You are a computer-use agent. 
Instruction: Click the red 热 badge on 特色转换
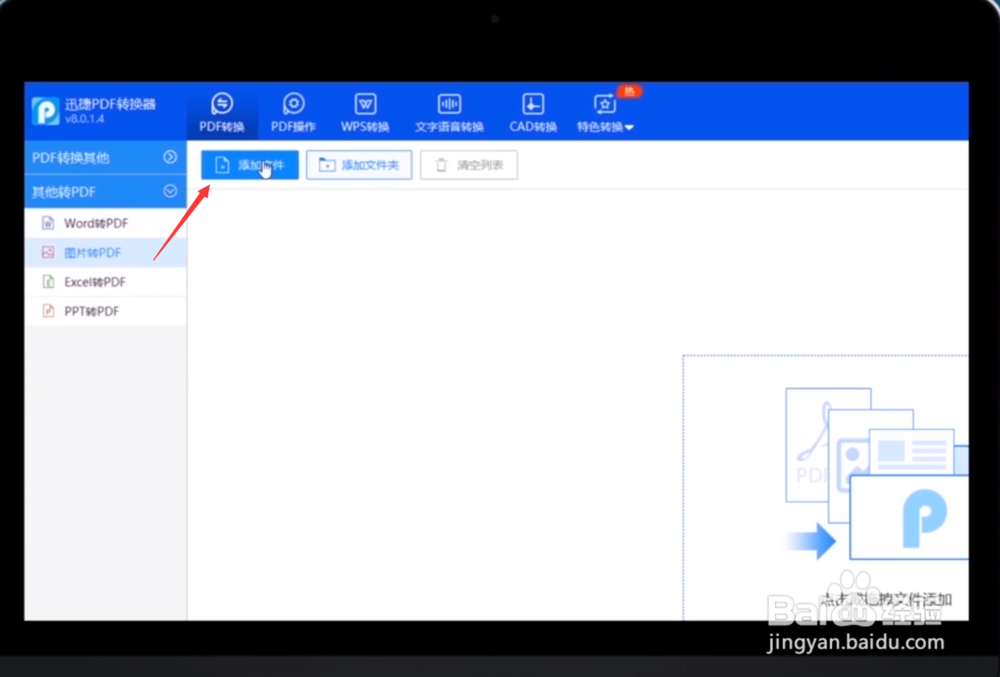629,91
